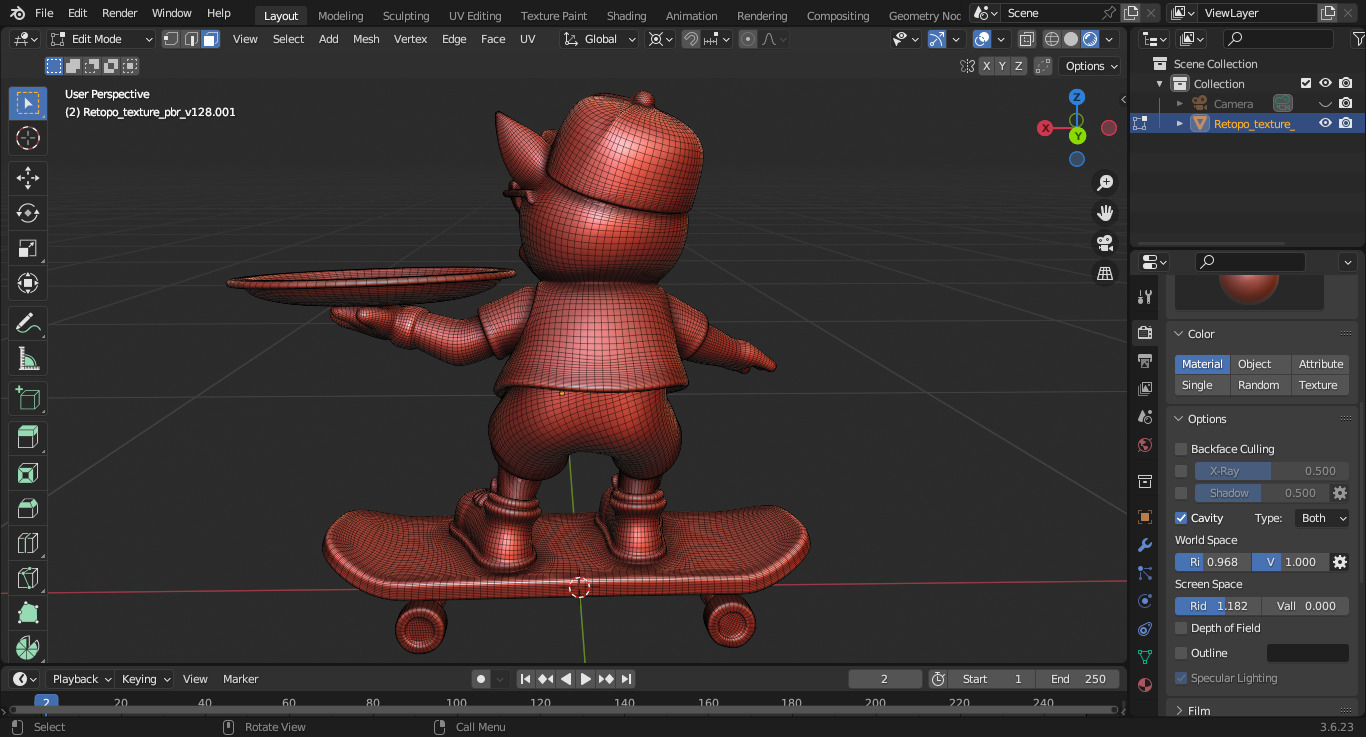
Task: Switch to the Sculpting workspace tab
Action: 406,15
